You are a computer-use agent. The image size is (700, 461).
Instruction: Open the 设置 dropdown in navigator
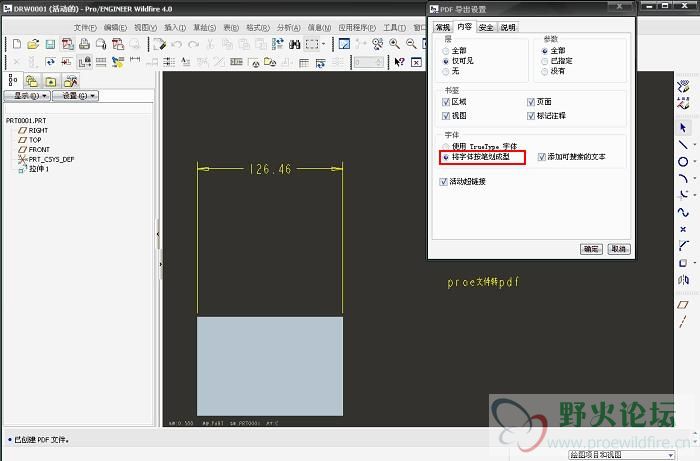point(75,96)
